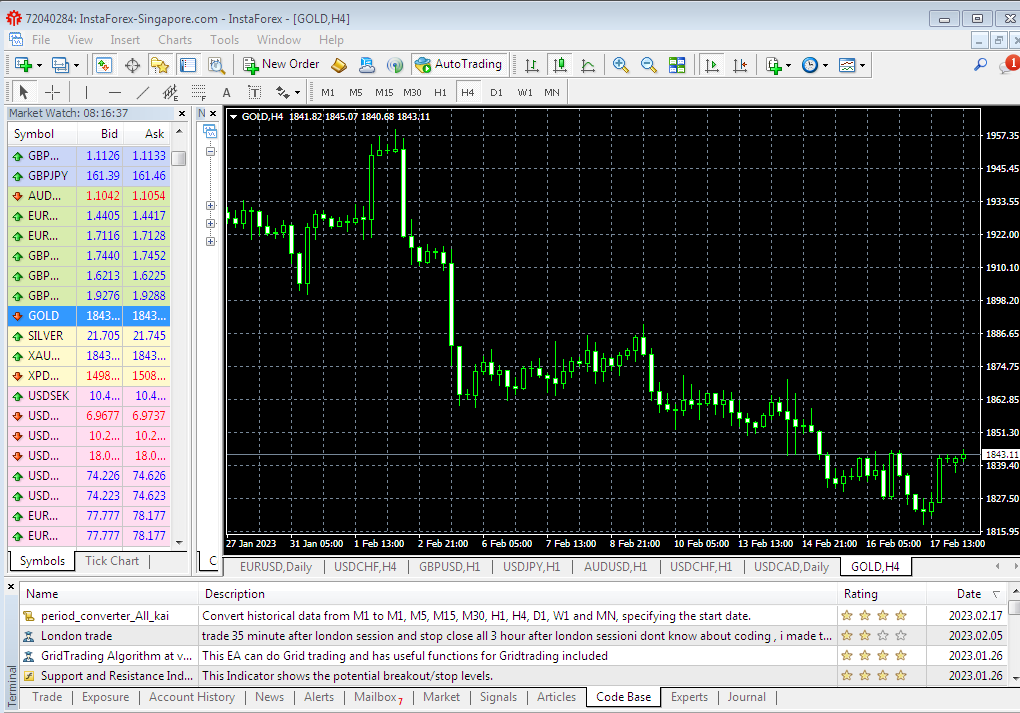
Task: Open the Profiles toolbar icon
Action: pos(60,65)
